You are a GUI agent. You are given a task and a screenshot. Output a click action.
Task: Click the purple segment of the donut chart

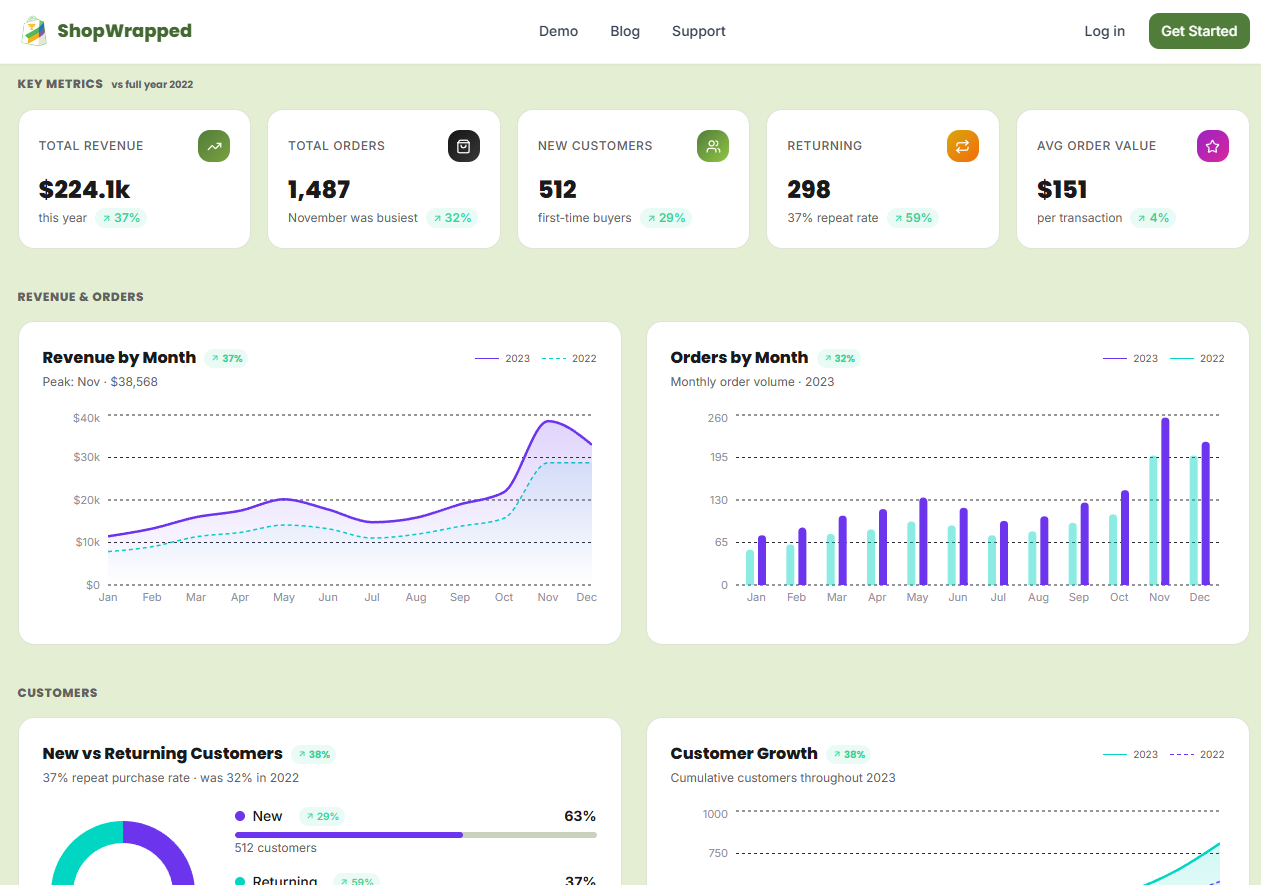[x=170, y=850]
